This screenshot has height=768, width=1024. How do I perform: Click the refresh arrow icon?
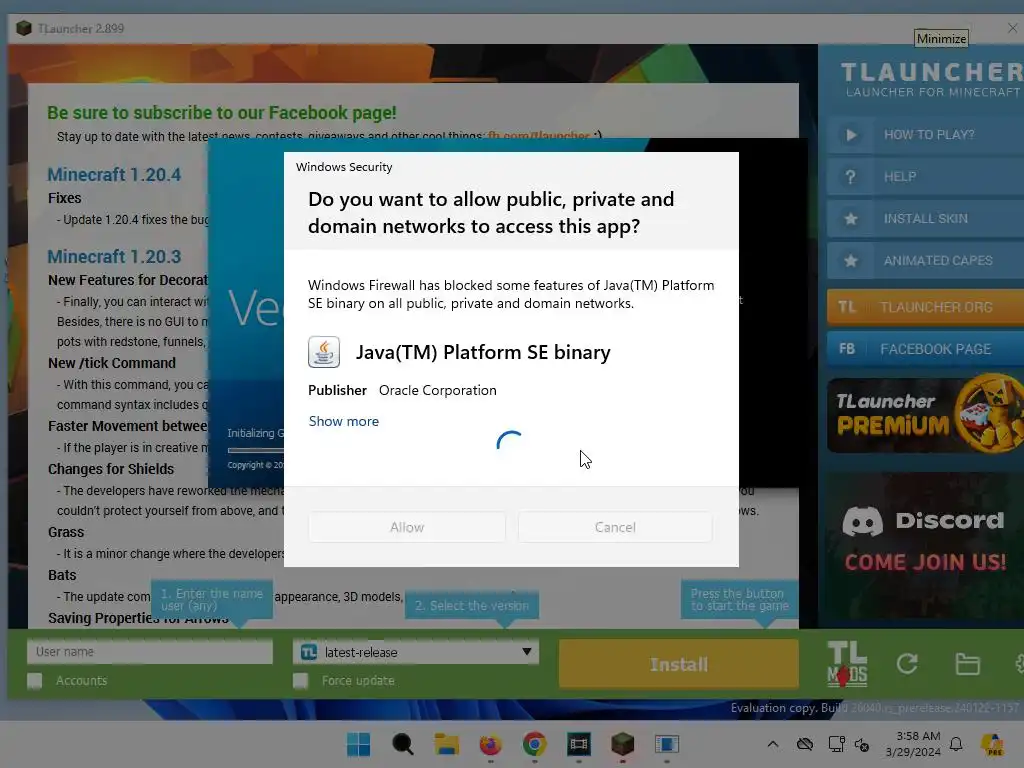tap(907, 664)
